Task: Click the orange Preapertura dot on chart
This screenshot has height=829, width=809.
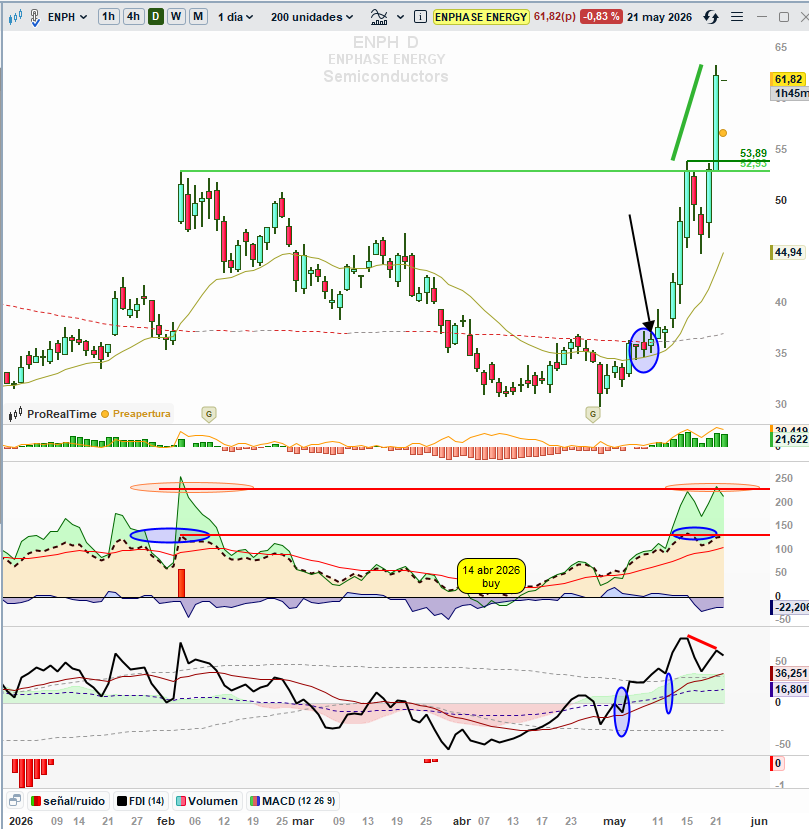Action: [723, 133]
